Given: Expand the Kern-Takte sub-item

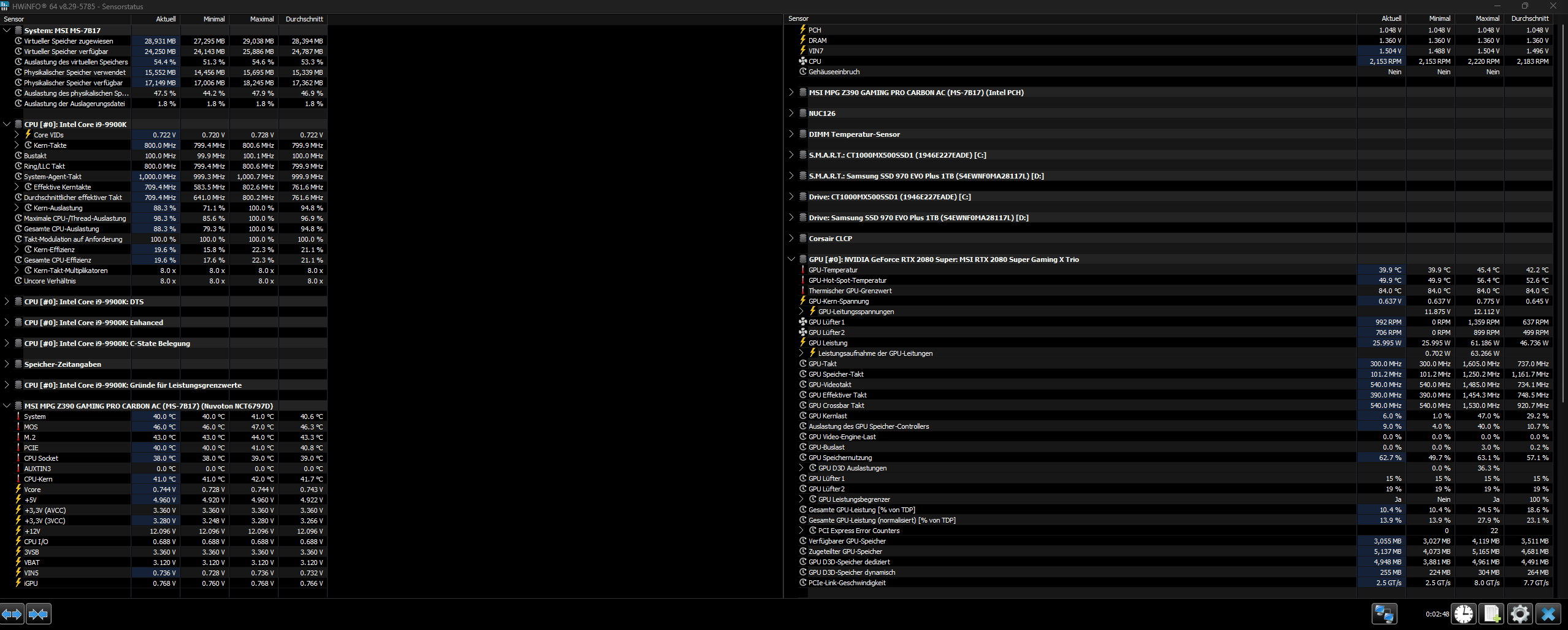Looking at the screenshot, I should pos(17,145).
